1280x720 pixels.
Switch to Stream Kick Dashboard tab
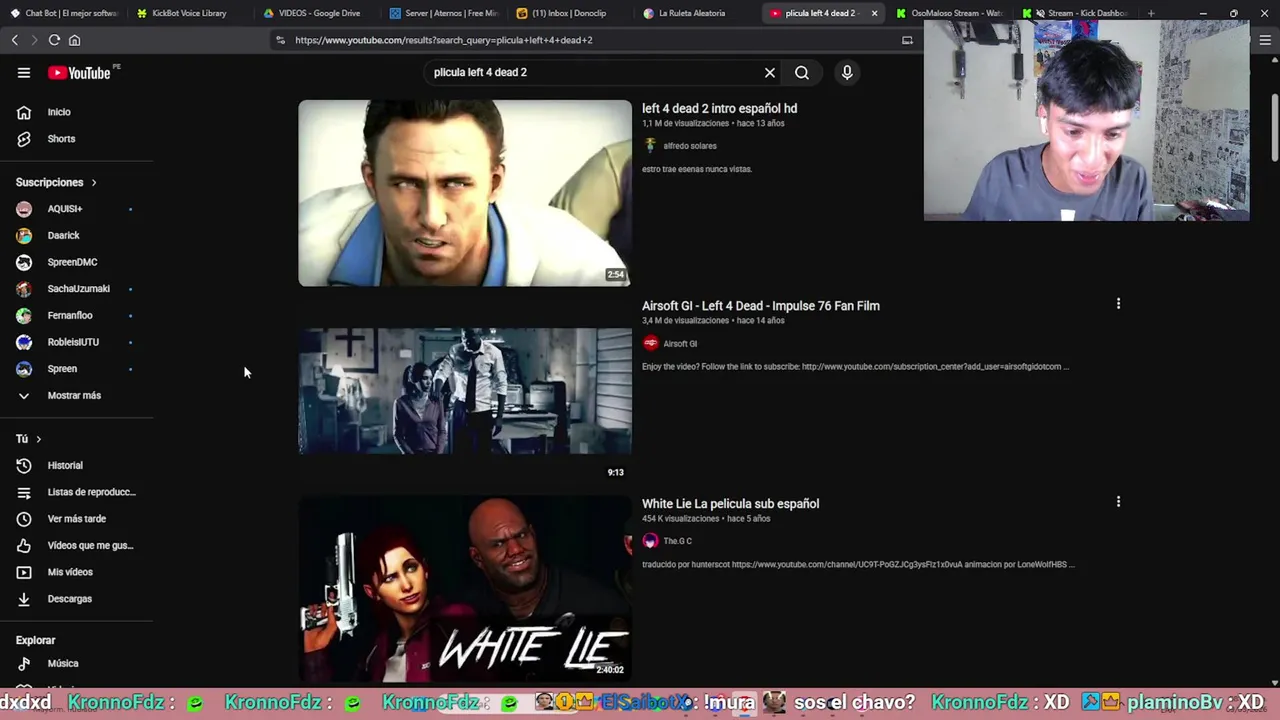[1077, 13]
